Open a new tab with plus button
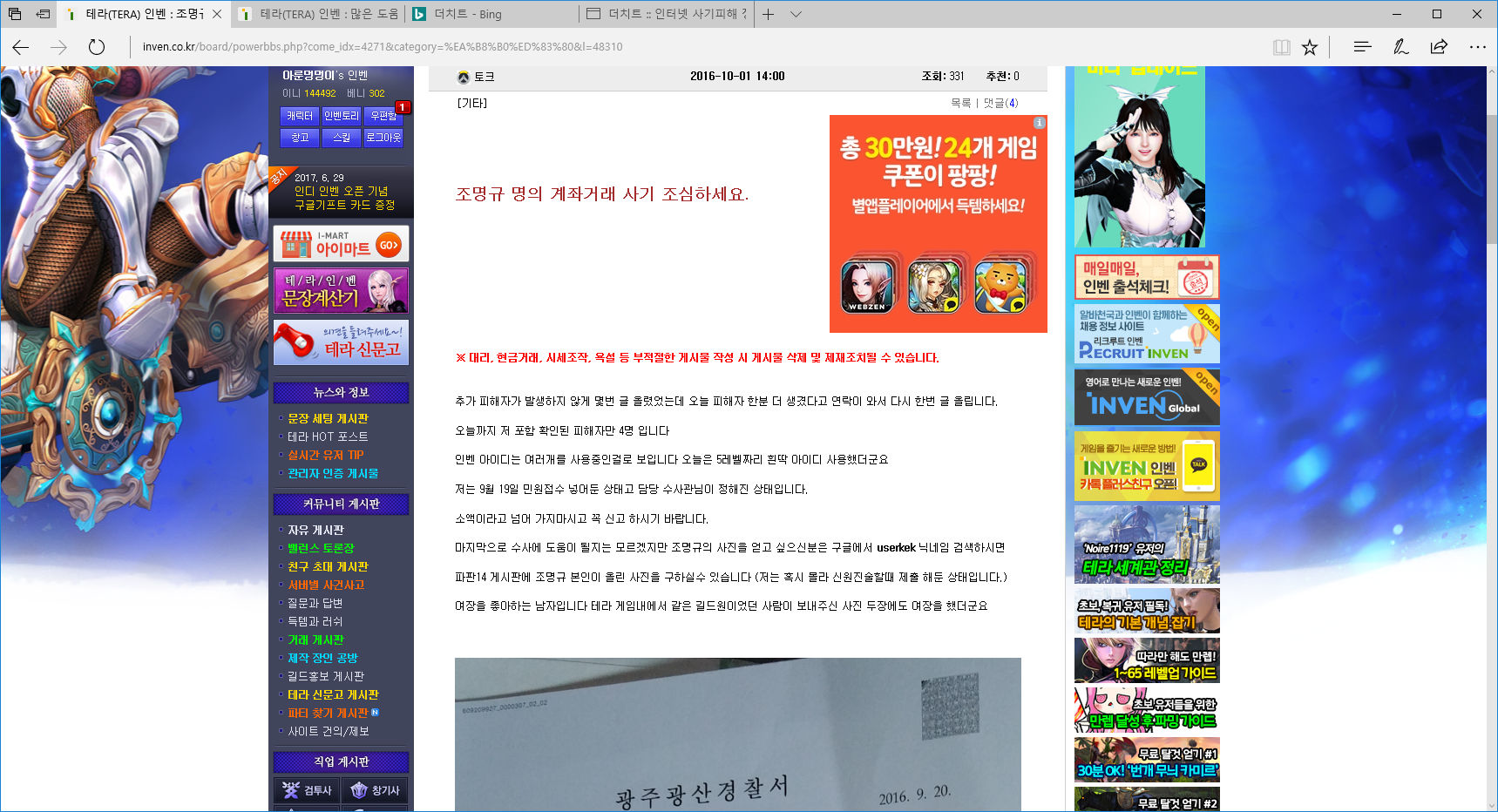1498x812 pixels. [x=768, y=14]
